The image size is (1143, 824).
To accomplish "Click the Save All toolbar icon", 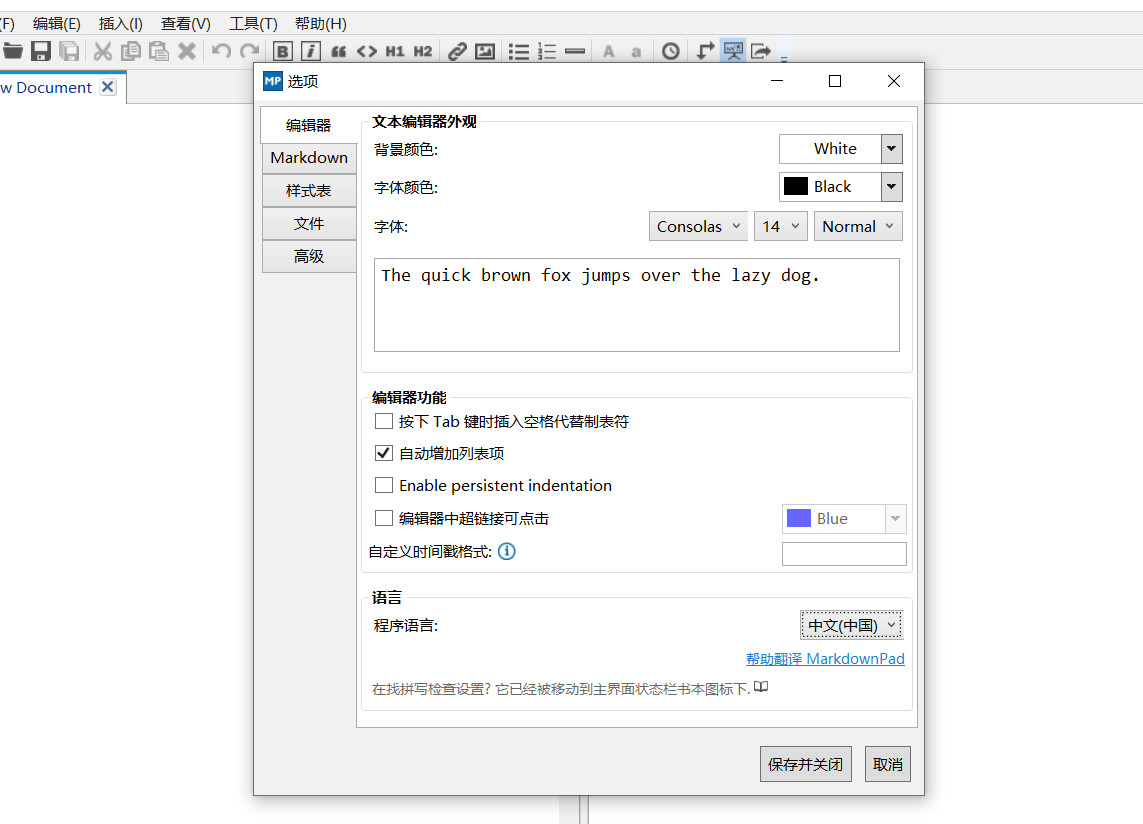I will click(x=69, y=51).
